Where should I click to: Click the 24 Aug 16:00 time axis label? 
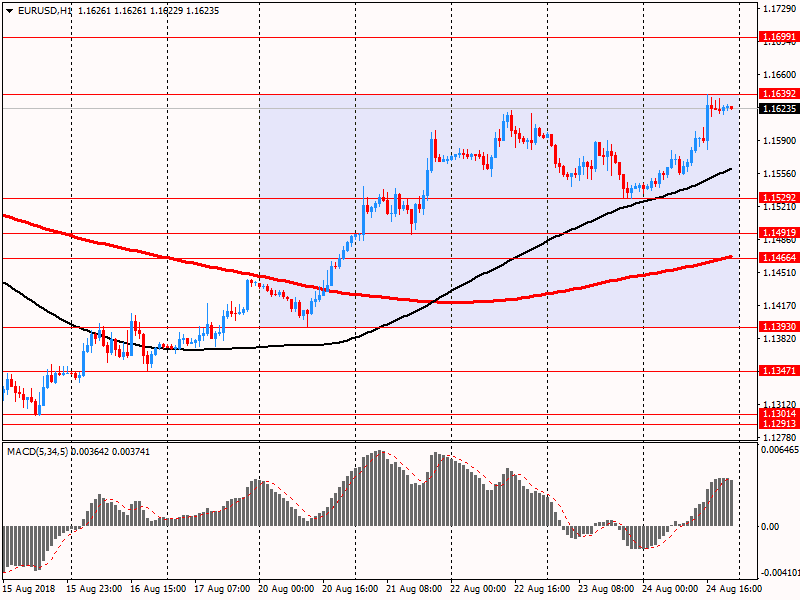point(734,589)
